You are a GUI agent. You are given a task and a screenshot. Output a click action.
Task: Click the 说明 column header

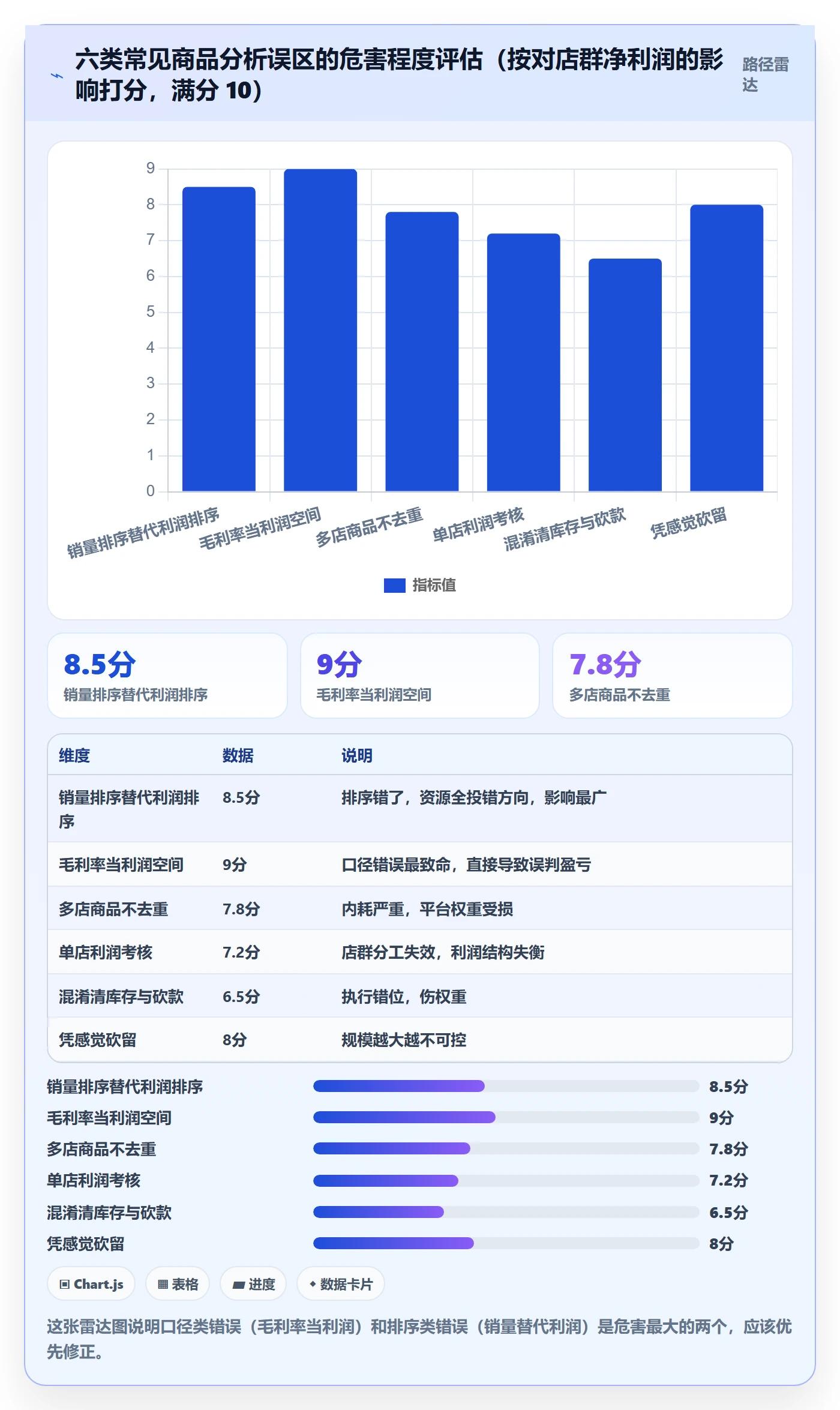[x=357, y=755]
